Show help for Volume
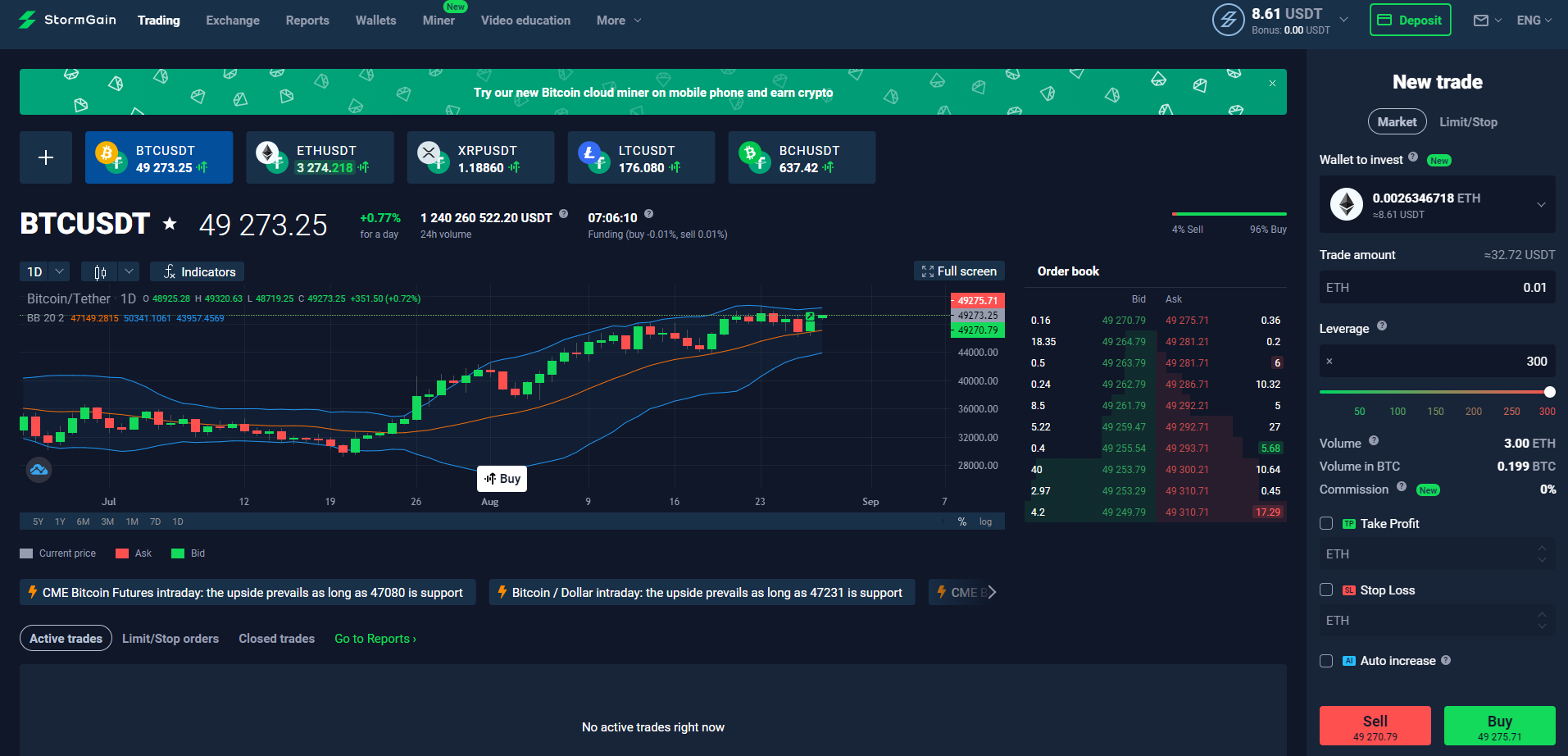This screenshot has height=756, width=1568. (x=1374, y=441)
